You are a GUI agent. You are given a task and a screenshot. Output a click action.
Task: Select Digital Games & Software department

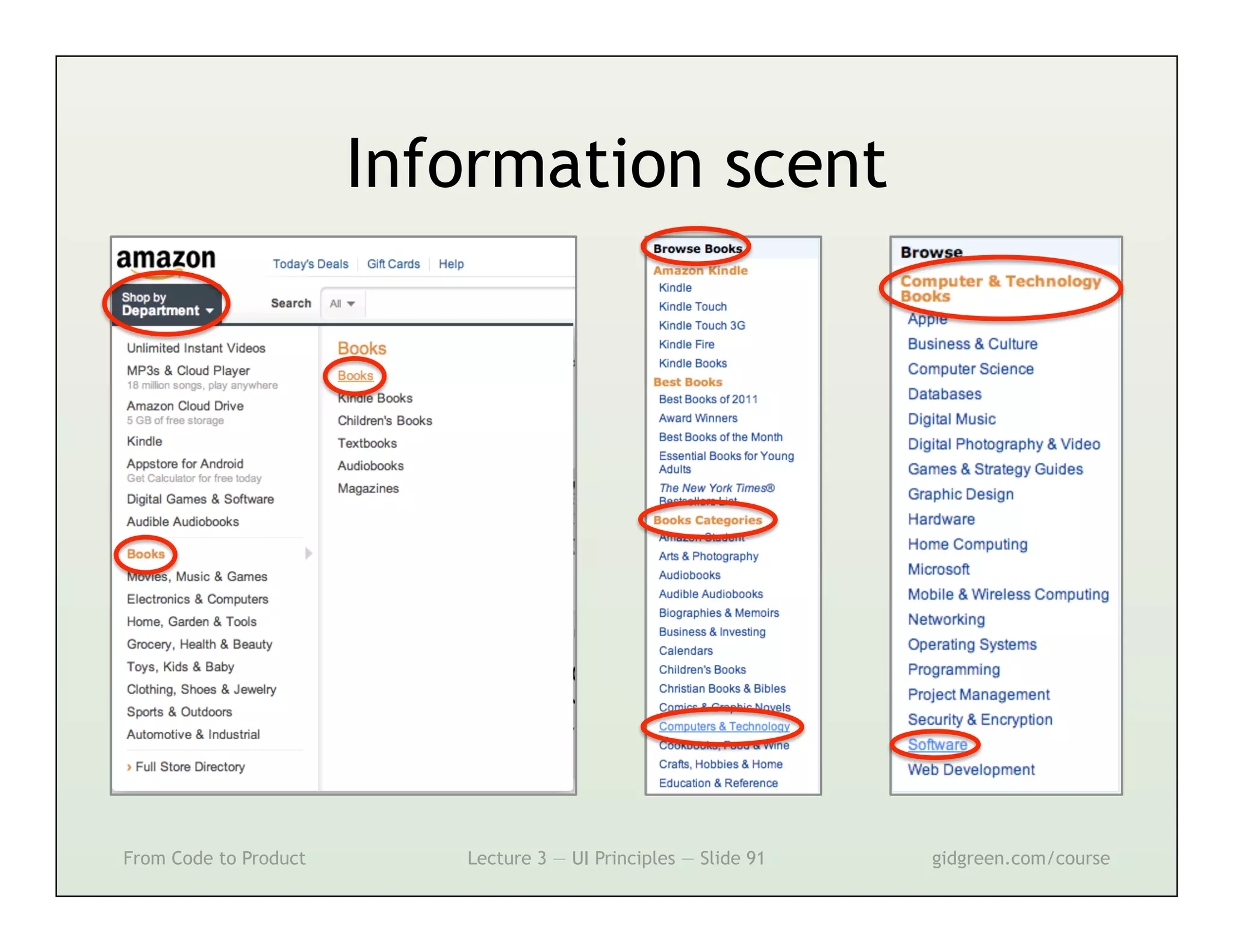(200, 499)
